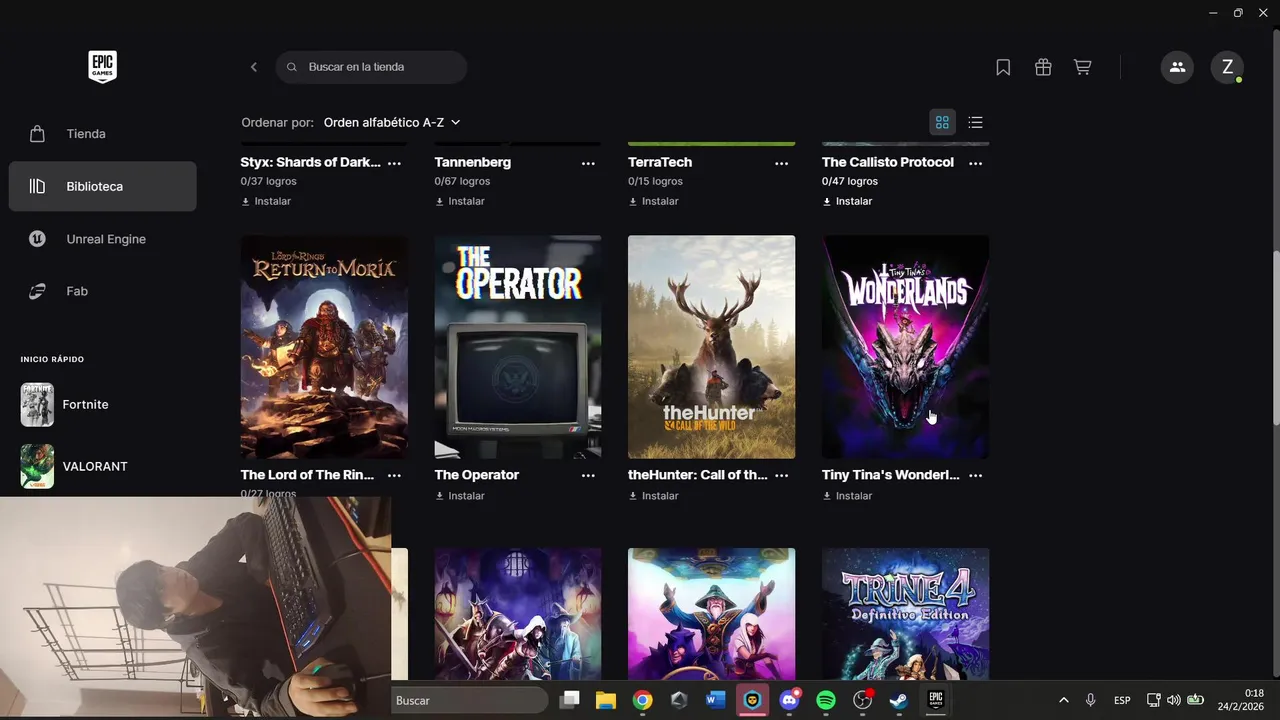Screen dimensions: 1280x720
Task: Install The Operator
Action: (x=460, y=496)
